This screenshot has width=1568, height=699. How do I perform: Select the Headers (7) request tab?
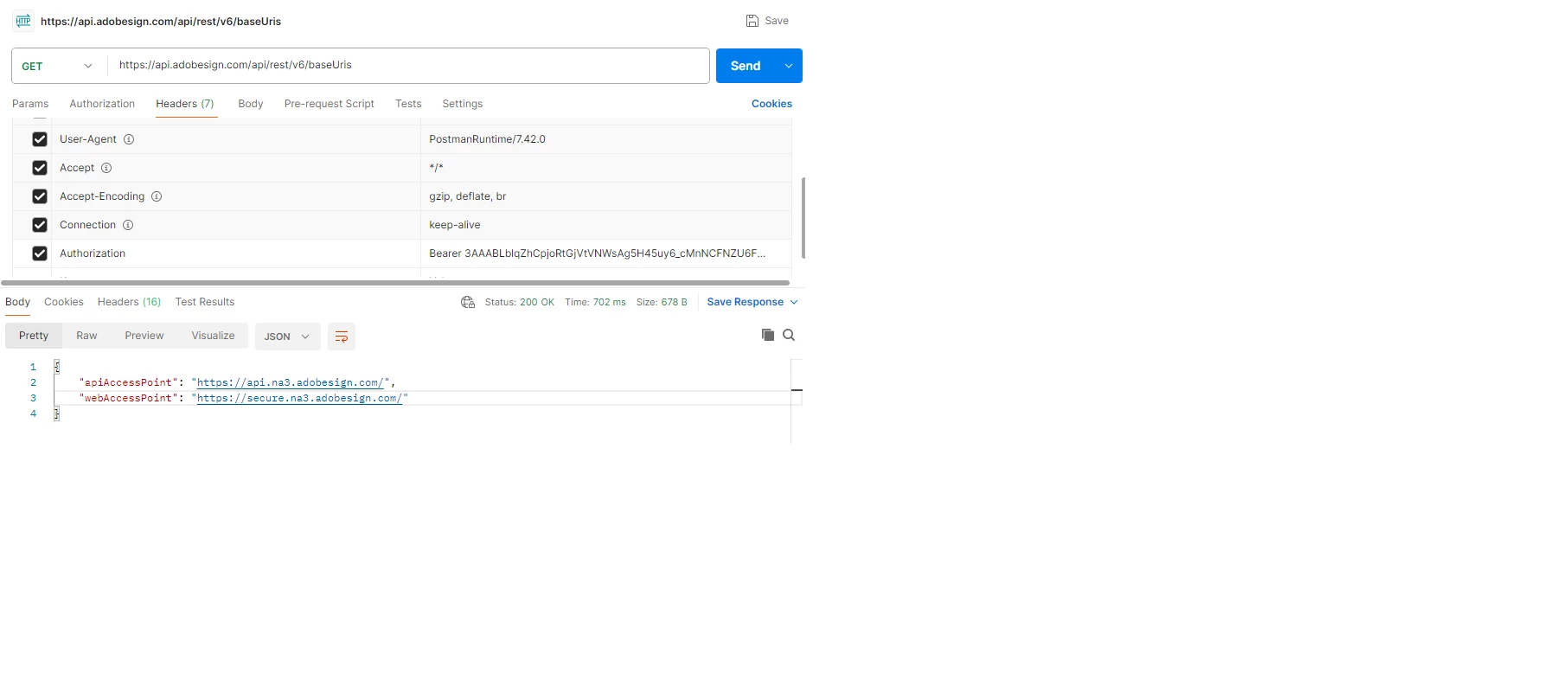pos(185,104)
